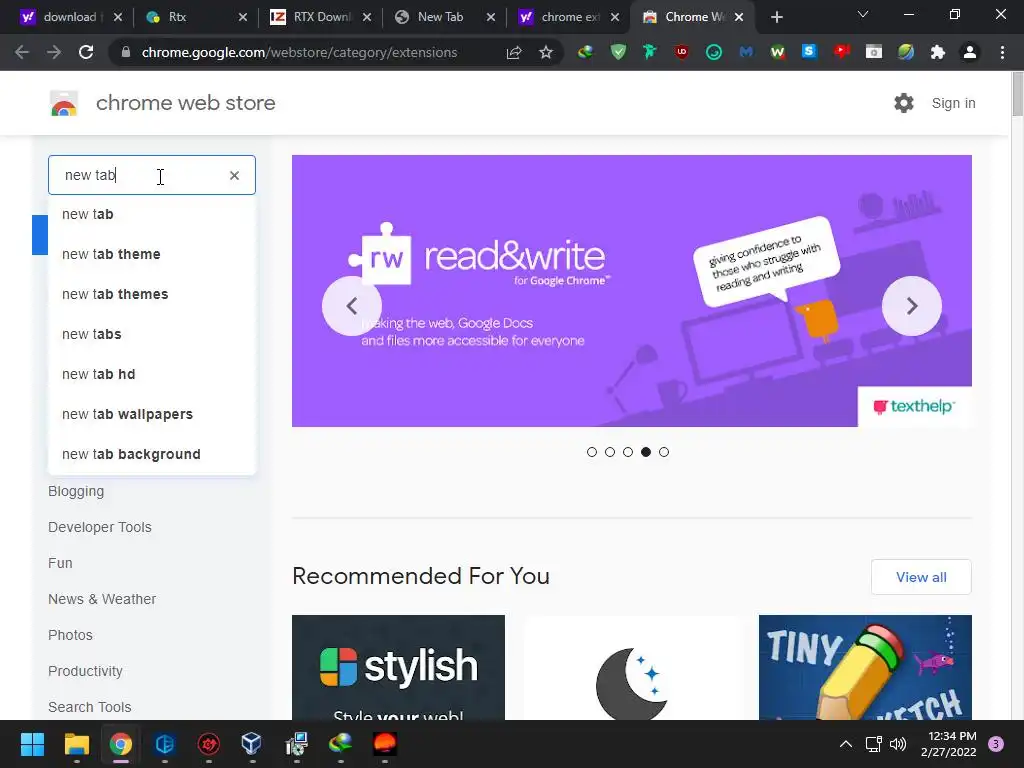Choose the 'new tabs' suggestion
The width and height of the screenshot is (1024, 768).
pos(152,334)
